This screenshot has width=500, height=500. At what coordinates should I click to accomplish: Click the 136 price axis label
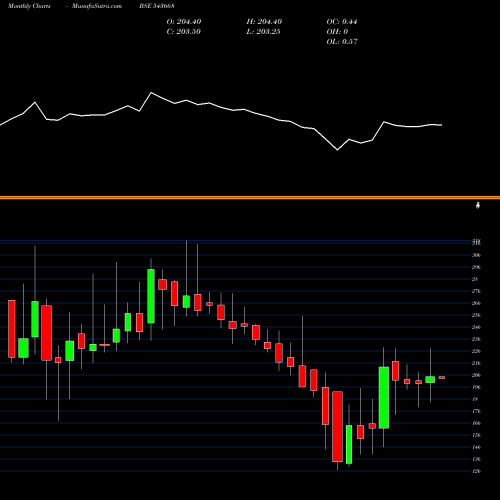tap(476, 459)
